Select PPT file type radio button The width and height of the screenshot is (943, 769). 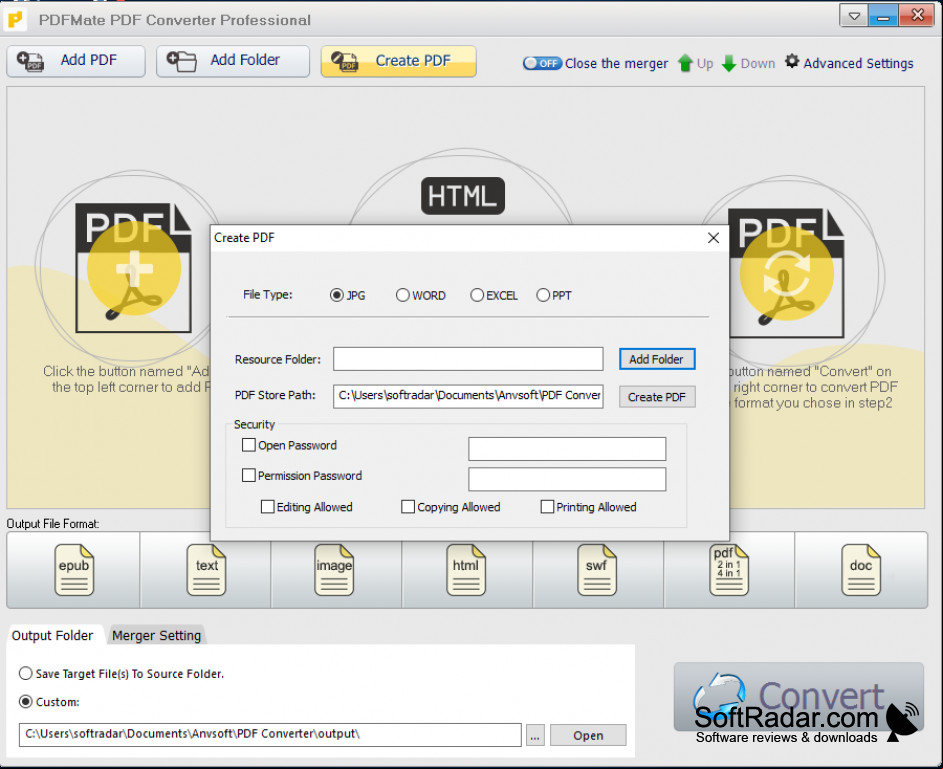(543, 295)
